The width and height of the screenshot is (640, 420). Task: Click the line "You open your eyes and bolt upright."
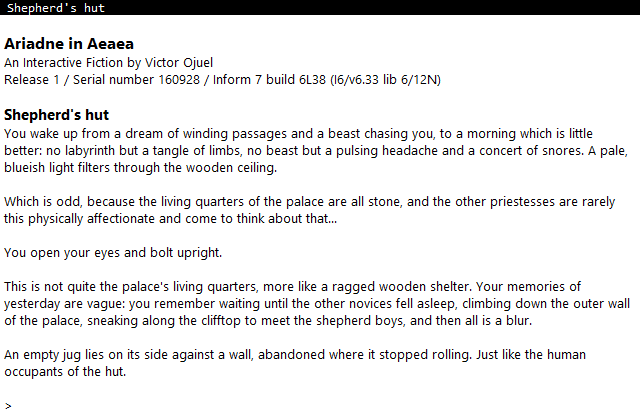point(113,253)
